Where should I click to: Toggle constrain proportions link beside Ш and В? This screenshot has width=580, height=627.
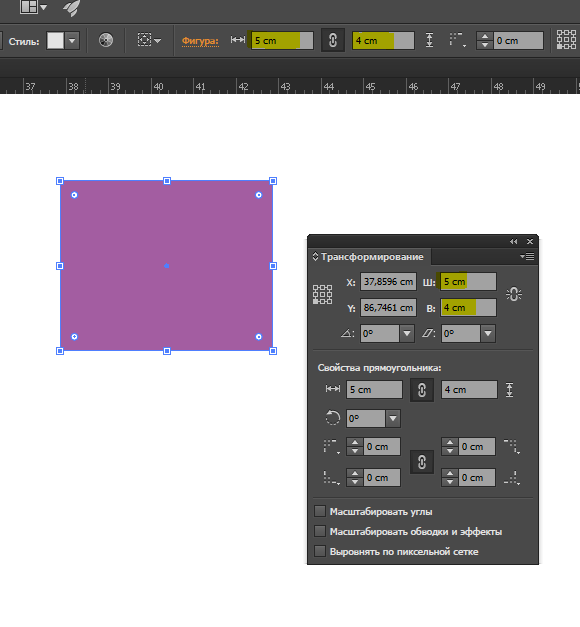514,294
